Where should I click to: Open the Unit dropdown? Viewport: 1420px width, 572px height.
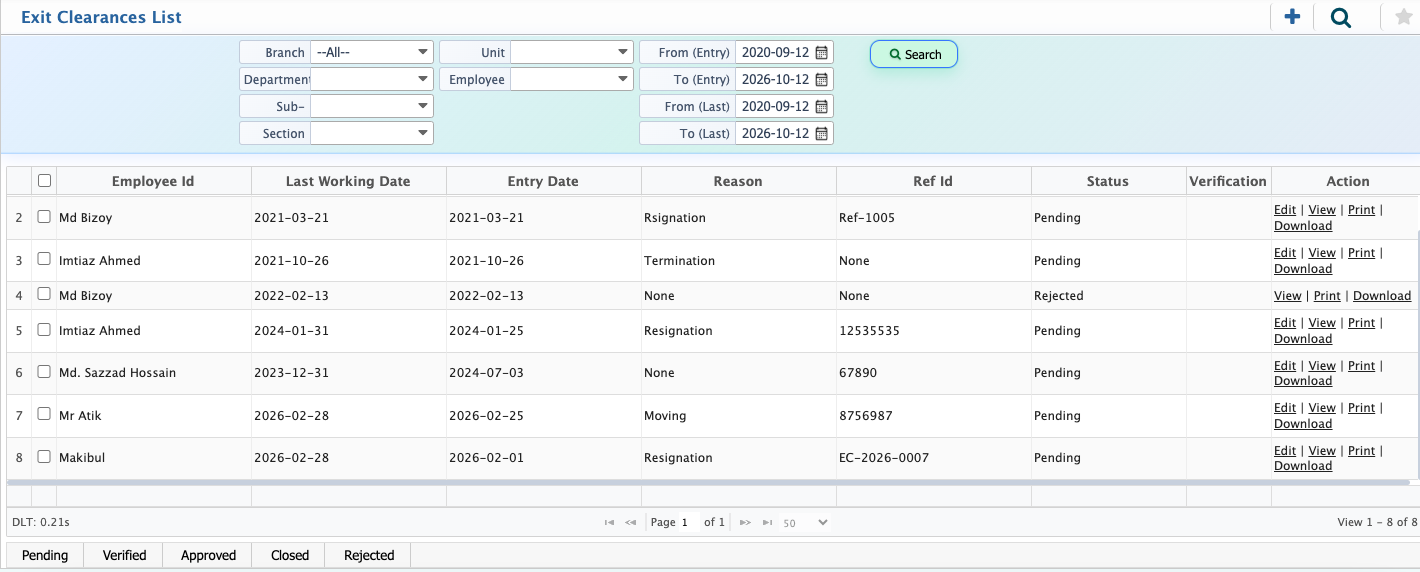pyautogui.click(x=572, y=52)
